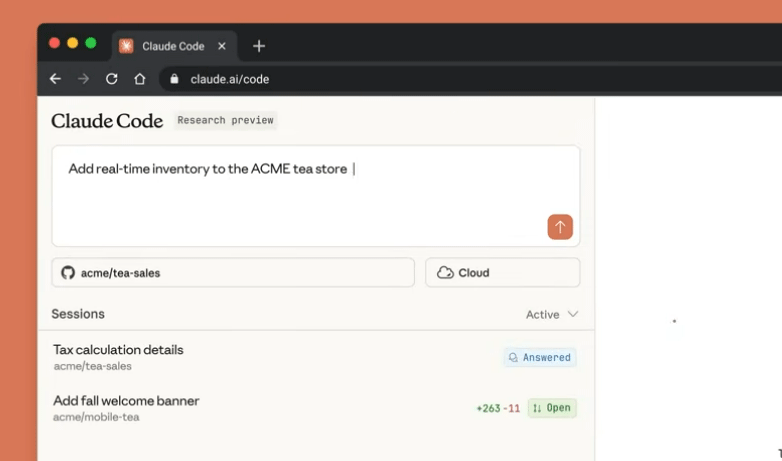Viewport: 782px width, 461px height.
Task: Open the Add fall welcome banner session
Action: pos(126,401)
